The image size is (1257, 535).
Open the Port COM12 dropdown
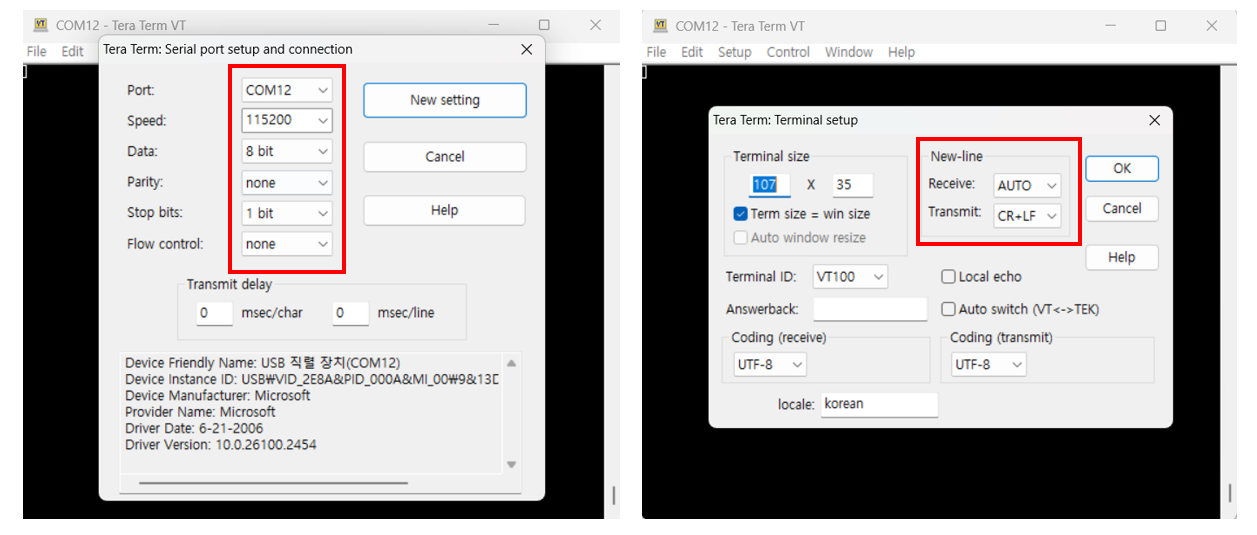[x=286, y=90]
